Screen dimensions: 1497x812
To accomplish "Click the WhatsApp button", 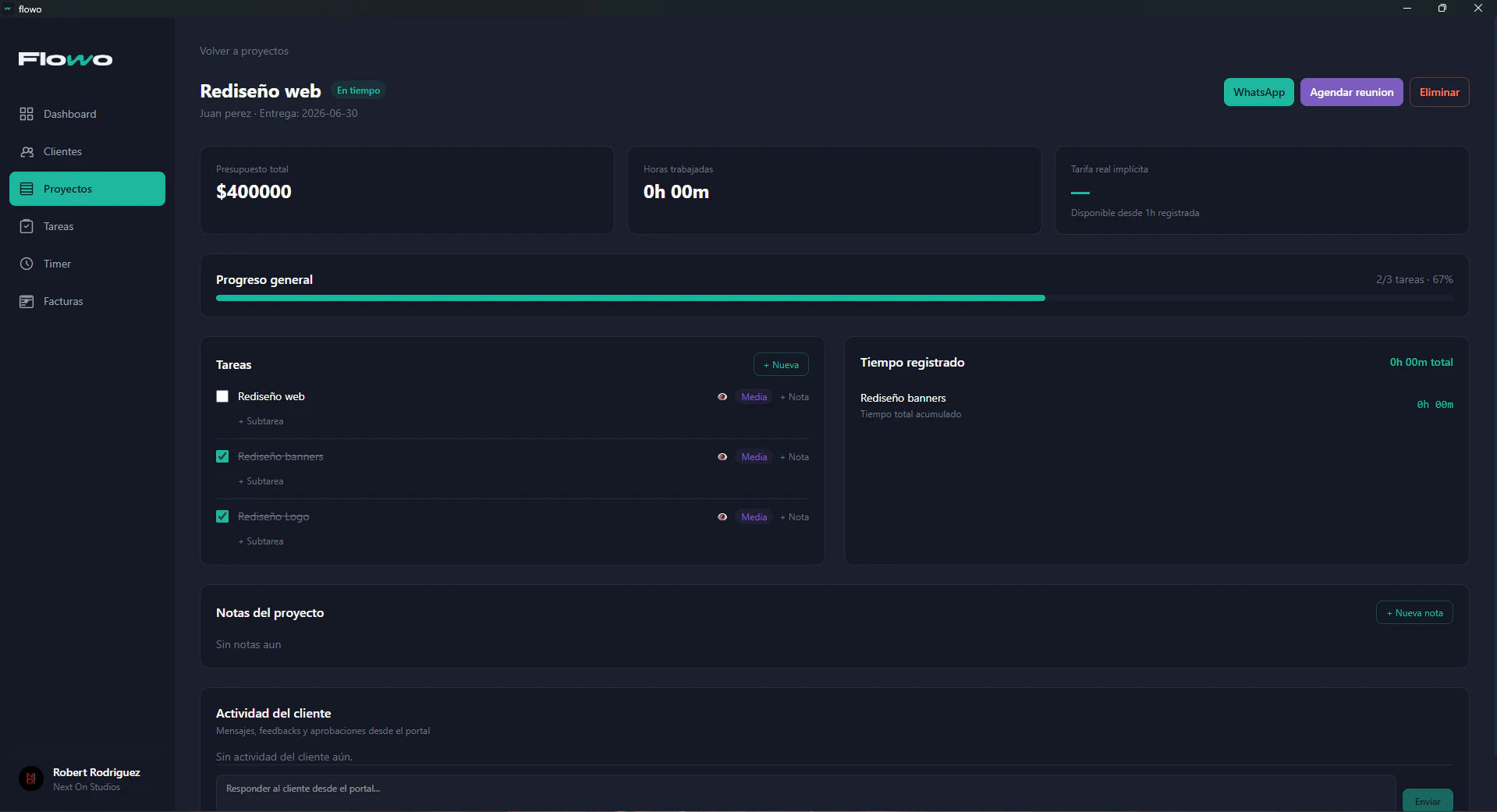I will tap(1258, 92).
